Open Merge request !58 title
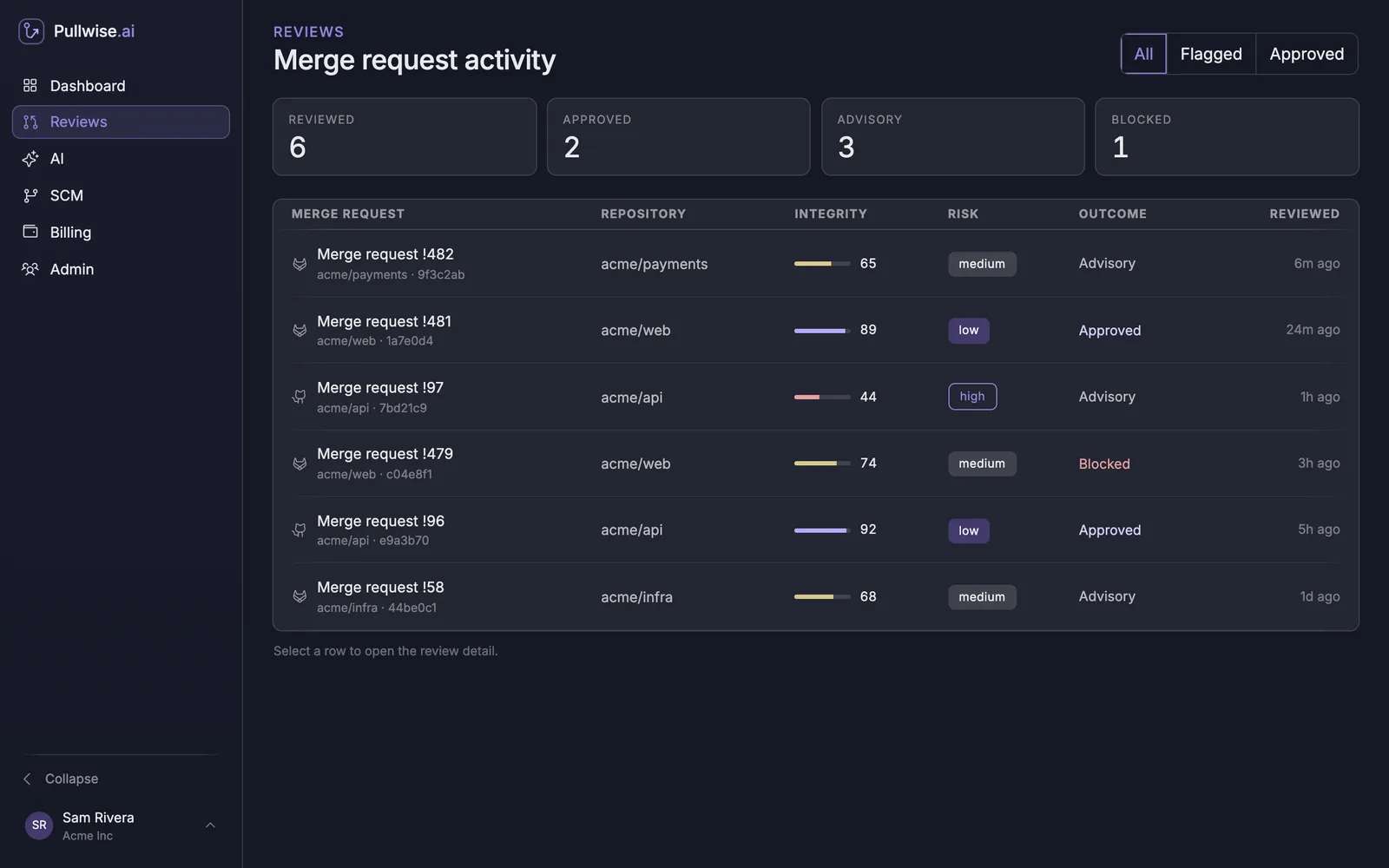Image resolution: width=1389 pixels, height=868 pixels. [x=380, y=588]
